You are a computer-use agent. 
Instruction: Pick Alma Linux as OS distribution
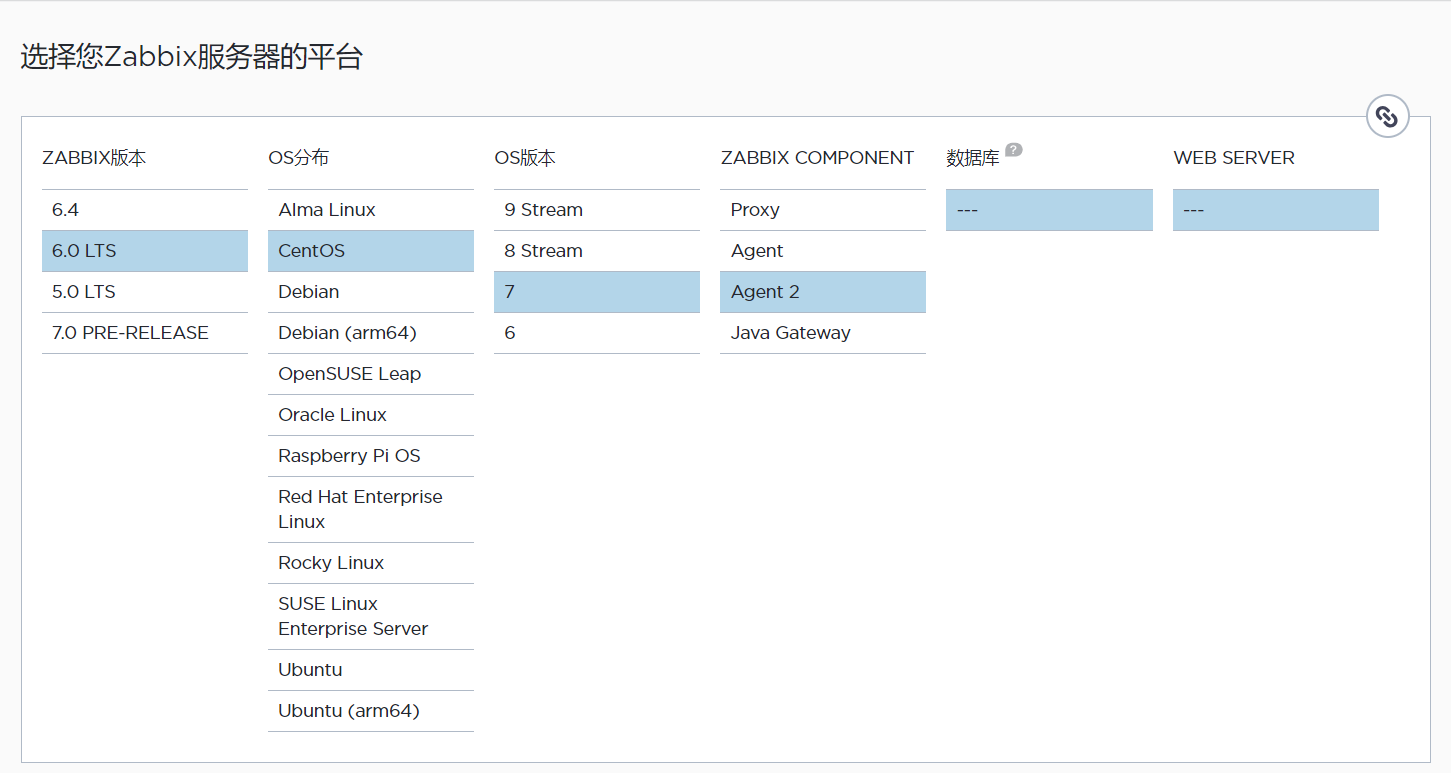point(371,210)
